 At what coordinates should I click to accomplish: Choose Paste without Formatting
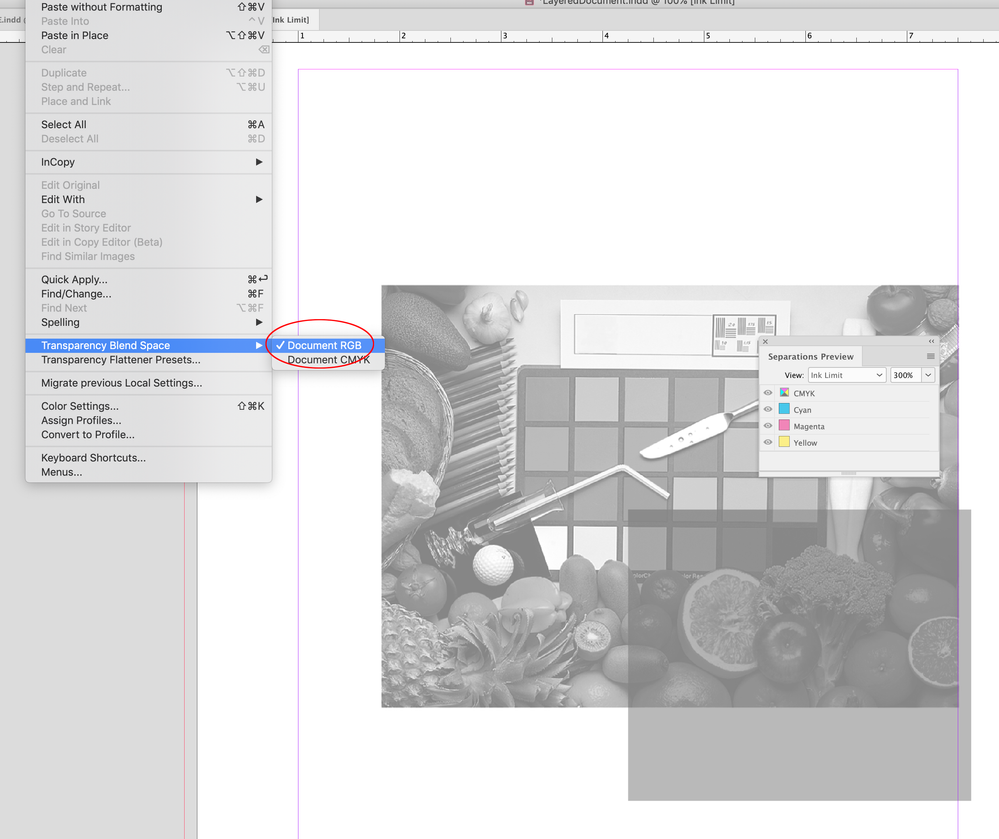(x=148, y=7)
